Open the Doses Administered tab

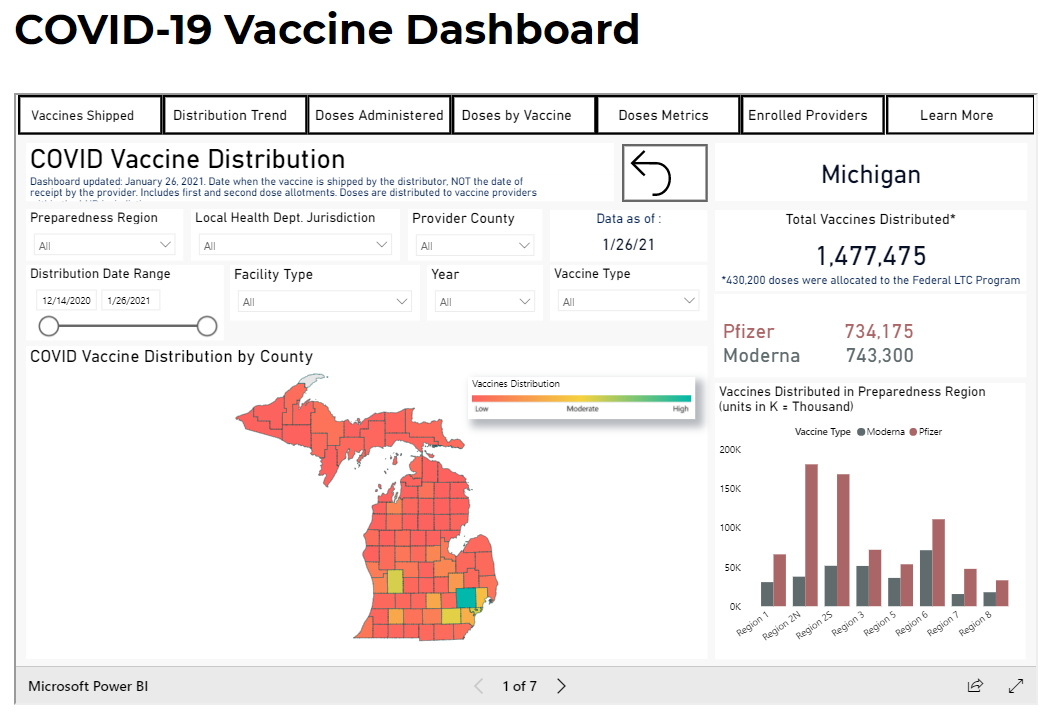click(x=379, y=114)
